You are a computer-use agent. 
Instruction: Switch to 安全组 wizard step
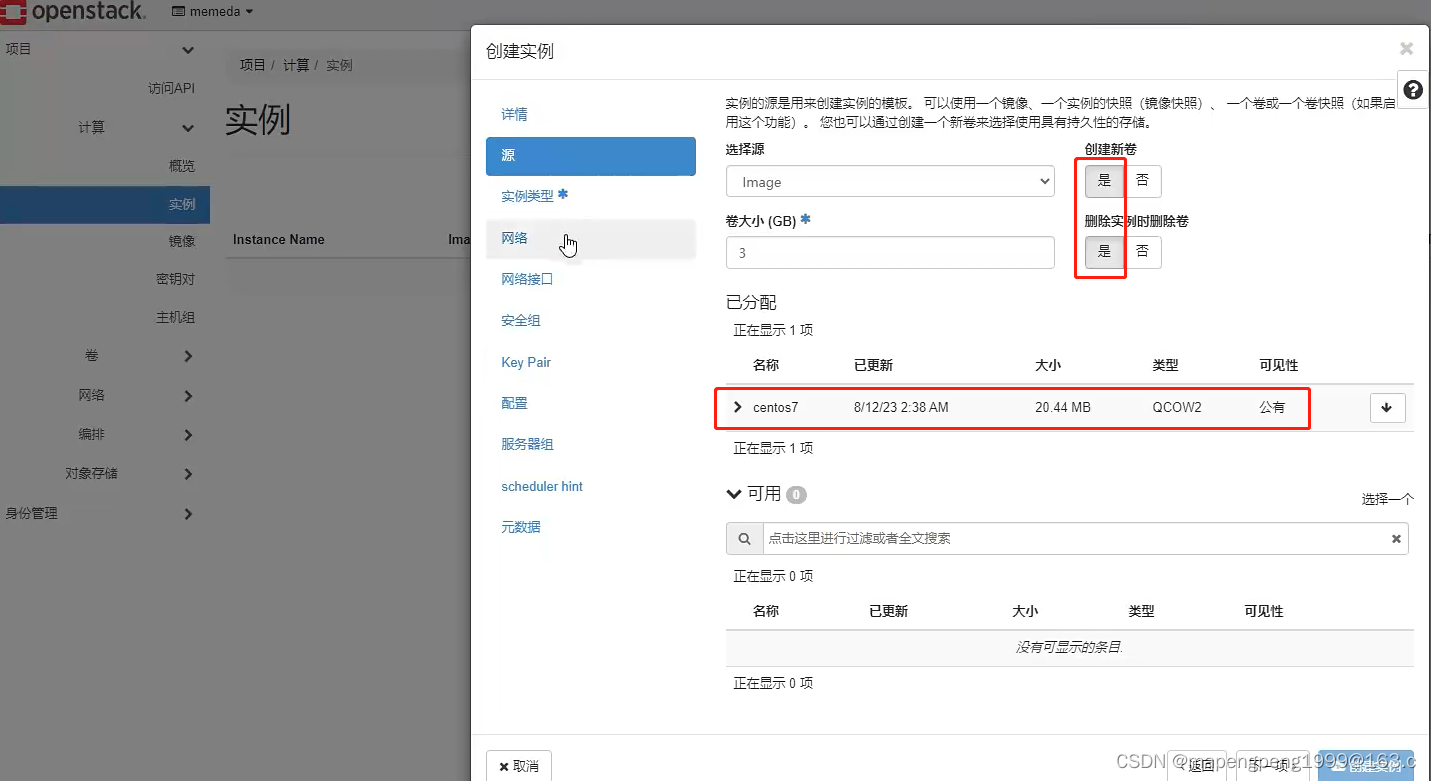(x=591, y=320)
